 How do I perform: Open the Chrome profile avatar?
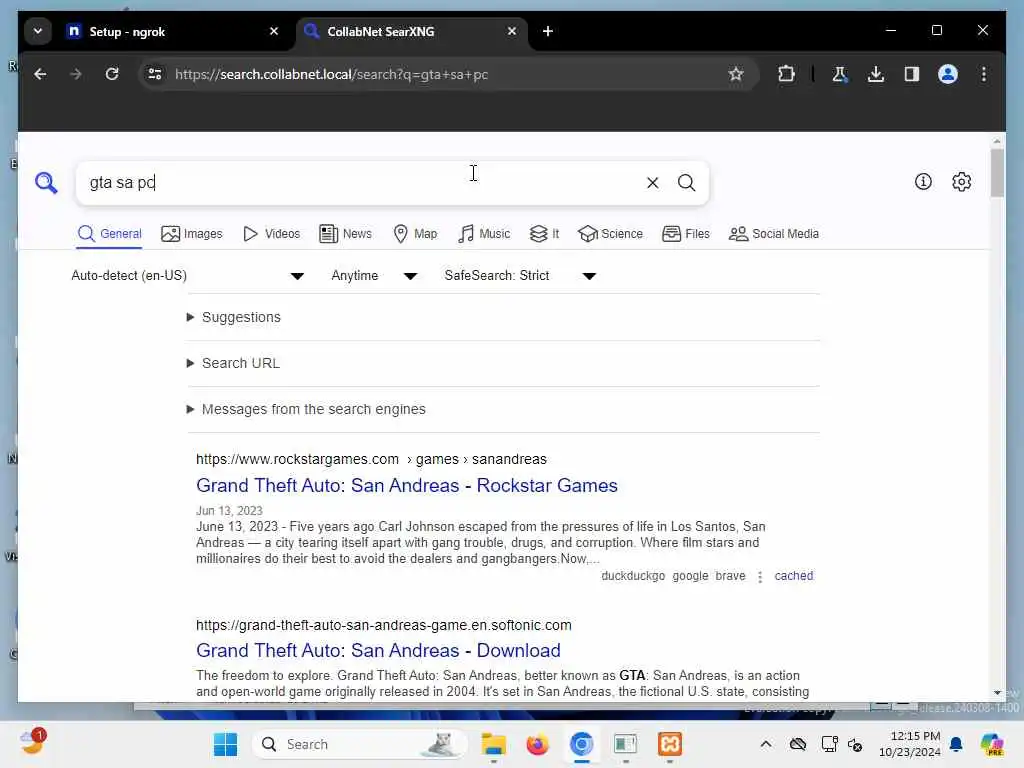tap(948, 74)
